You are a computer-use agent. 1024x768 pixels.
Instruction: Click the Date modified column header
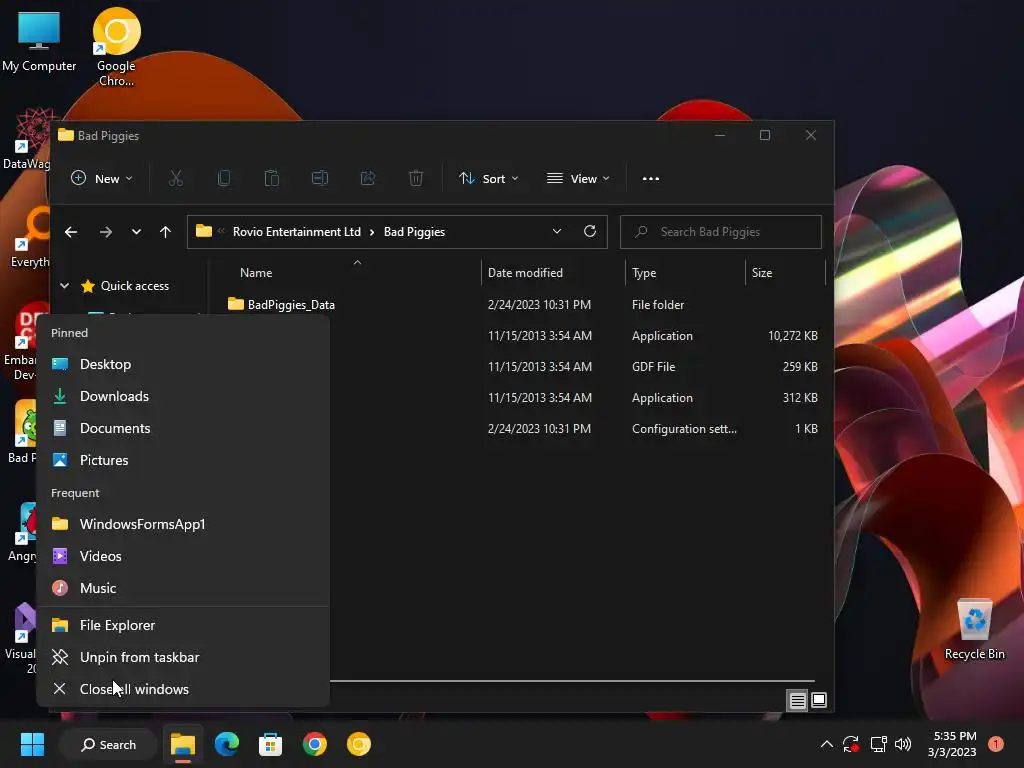pos(553,273)
